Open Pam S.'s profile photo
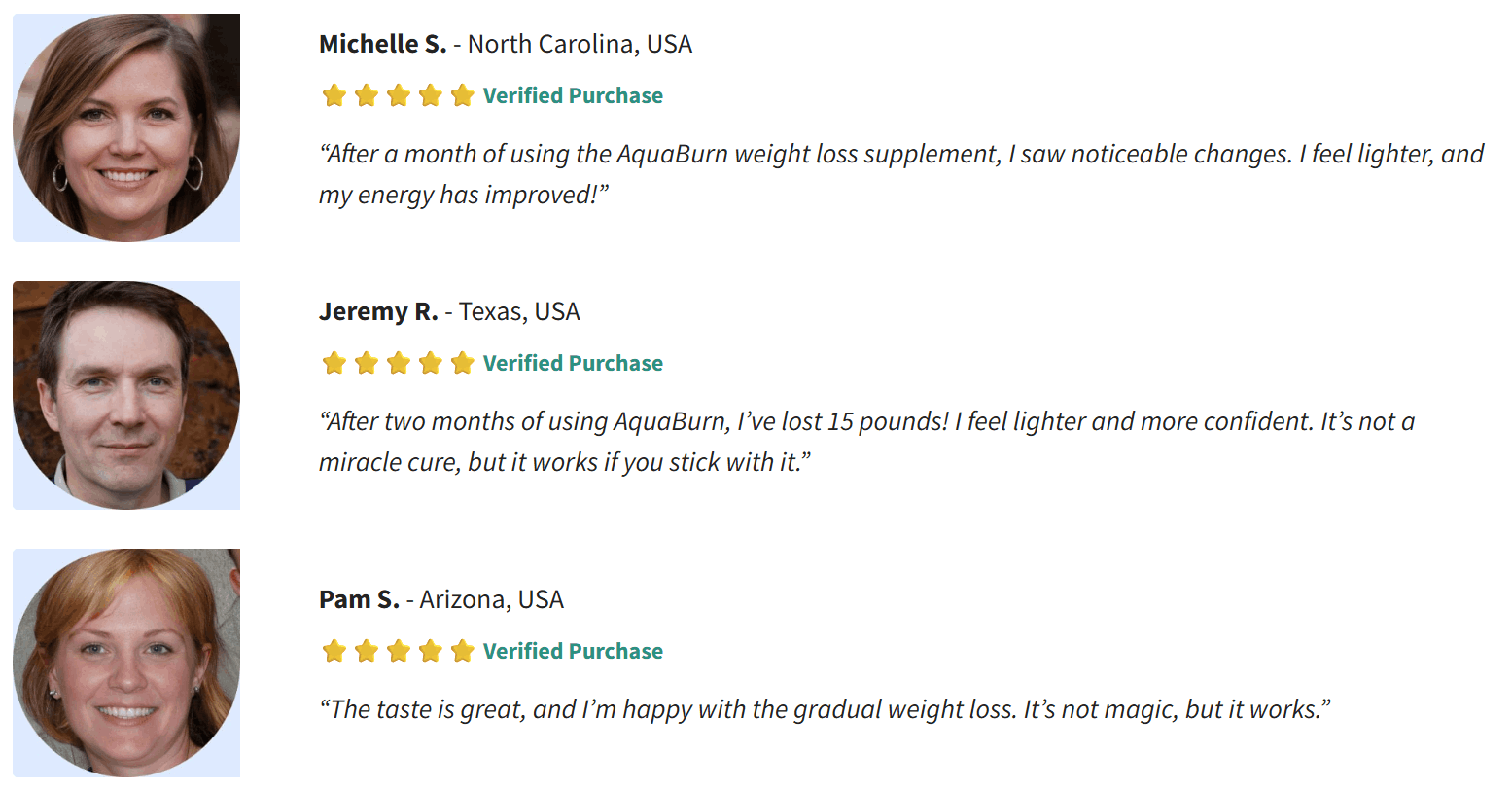1512x791 pixels. pyautogui.click(x=126, y=663)
